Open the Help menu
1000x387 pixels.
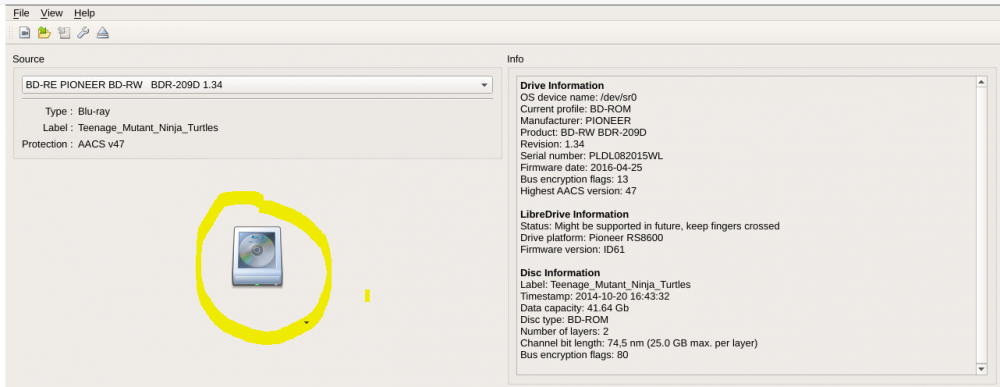click(x=84, y=13)
